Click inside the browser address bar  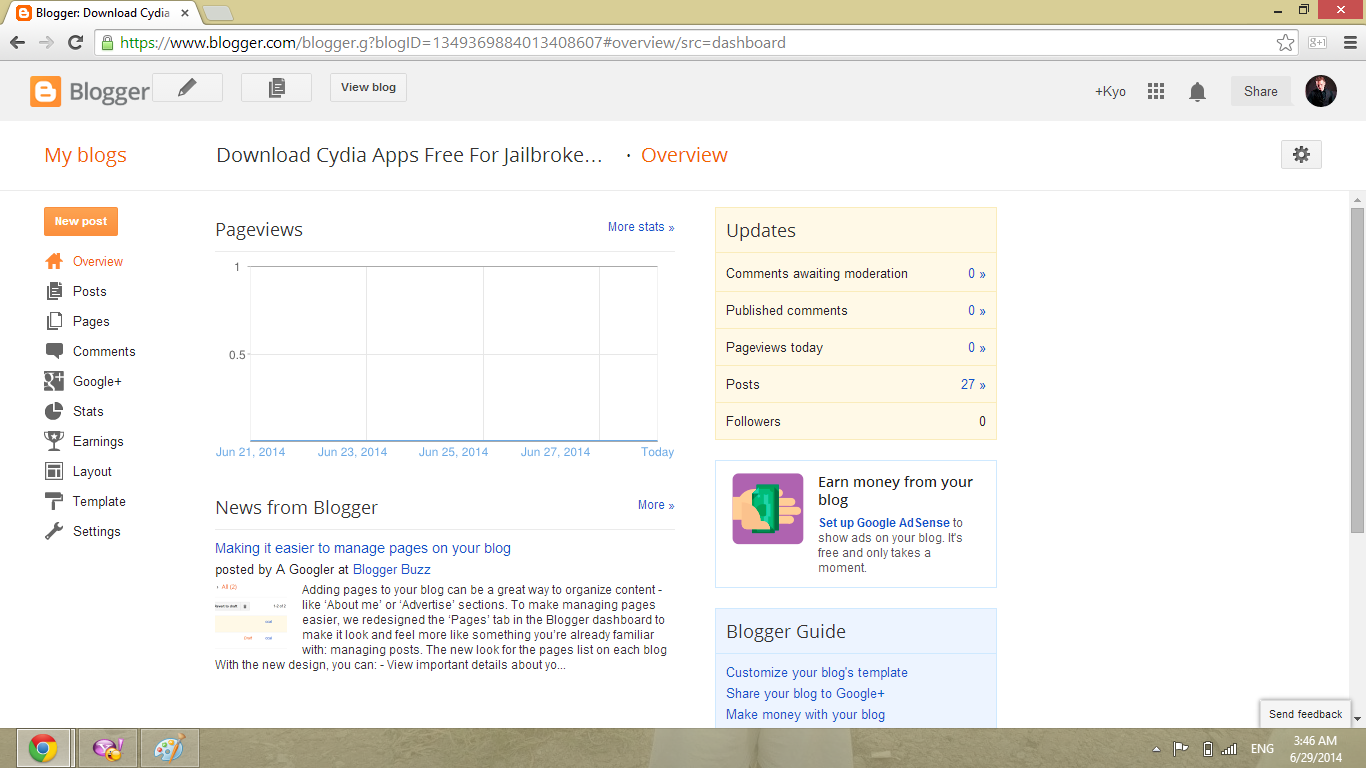tap(600, 43)
